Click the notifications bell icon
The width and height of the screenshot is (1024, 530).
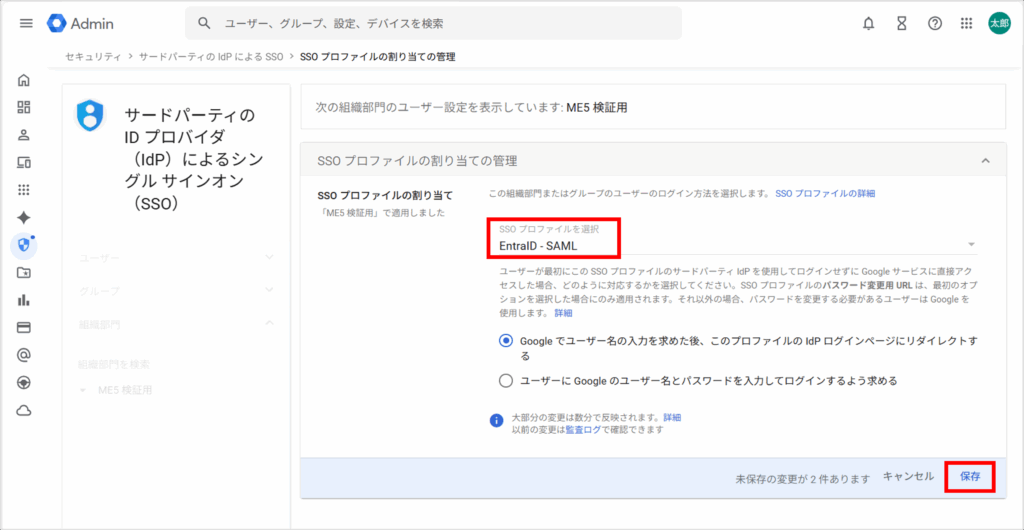[868, 23]
